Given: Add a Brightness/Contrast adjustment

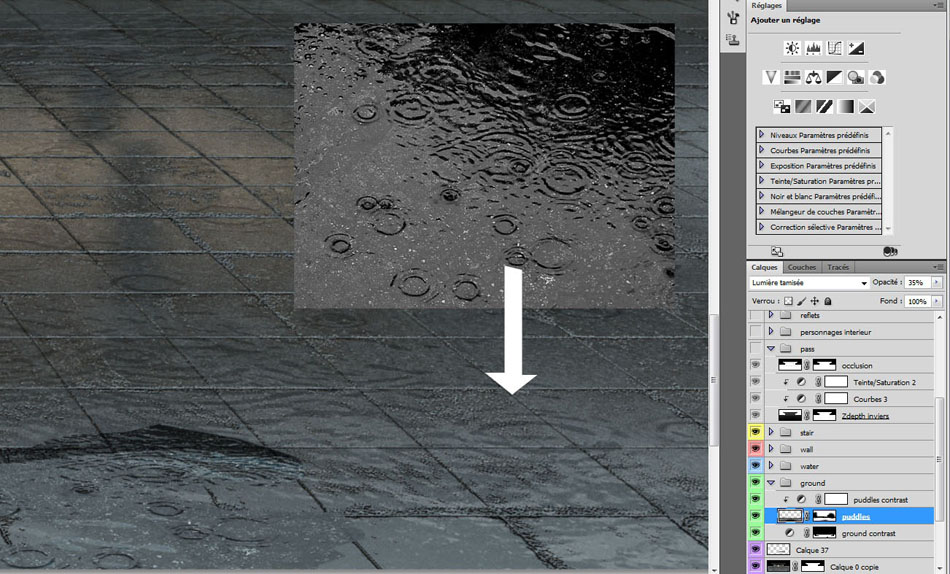Looking at the screenshot, I should pos(792,48).
